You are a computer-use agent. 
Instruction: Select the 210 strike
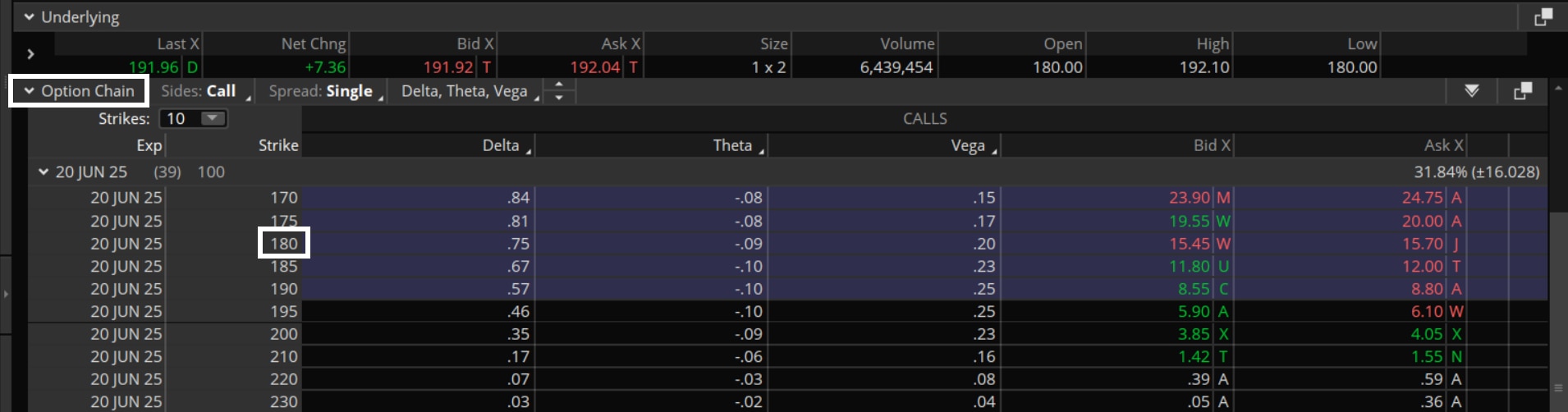coord(284,357)
